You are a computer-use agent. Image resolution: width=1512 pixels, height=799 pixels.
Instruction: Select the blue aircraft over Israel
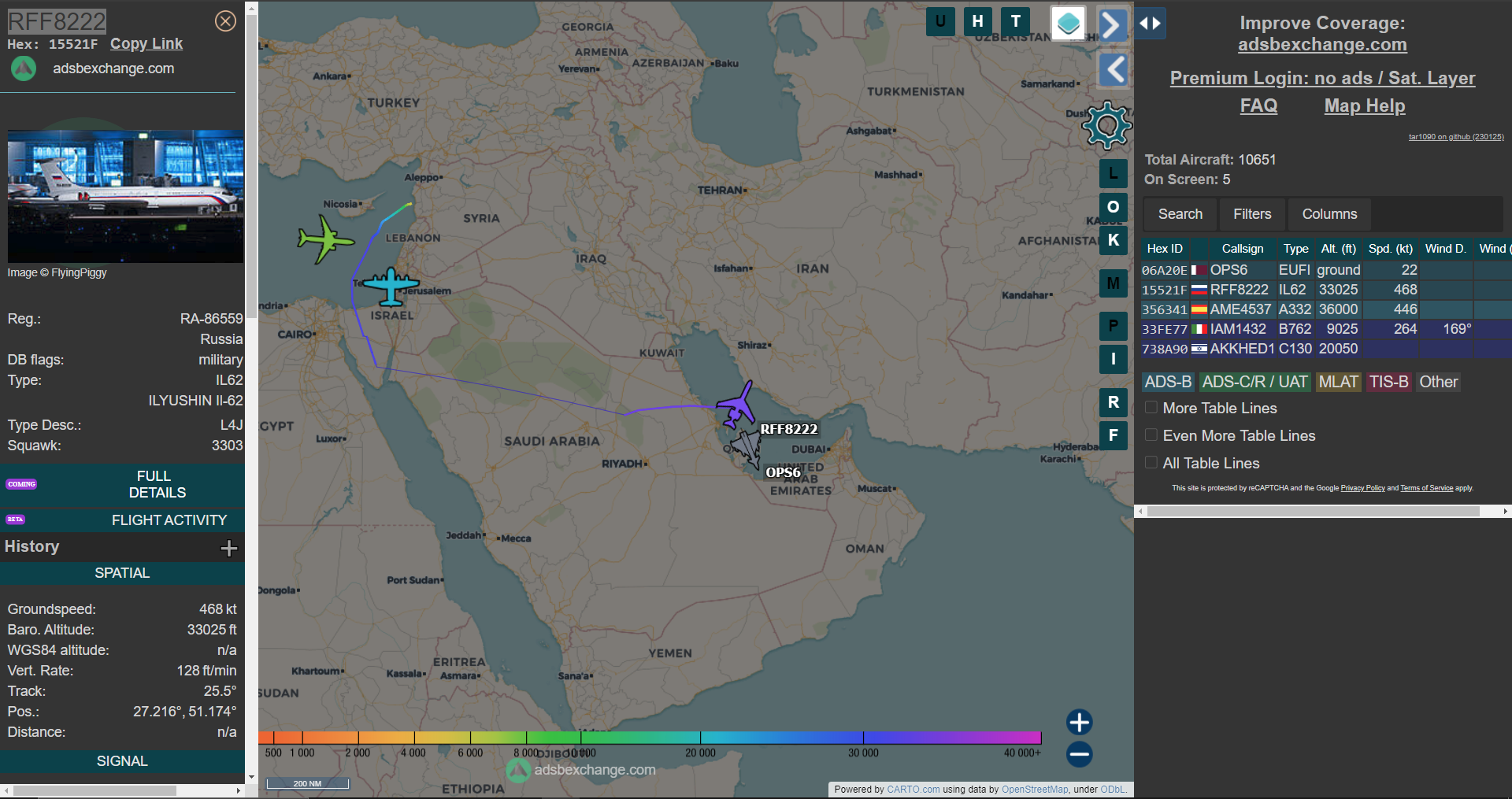tap(391, 286)
